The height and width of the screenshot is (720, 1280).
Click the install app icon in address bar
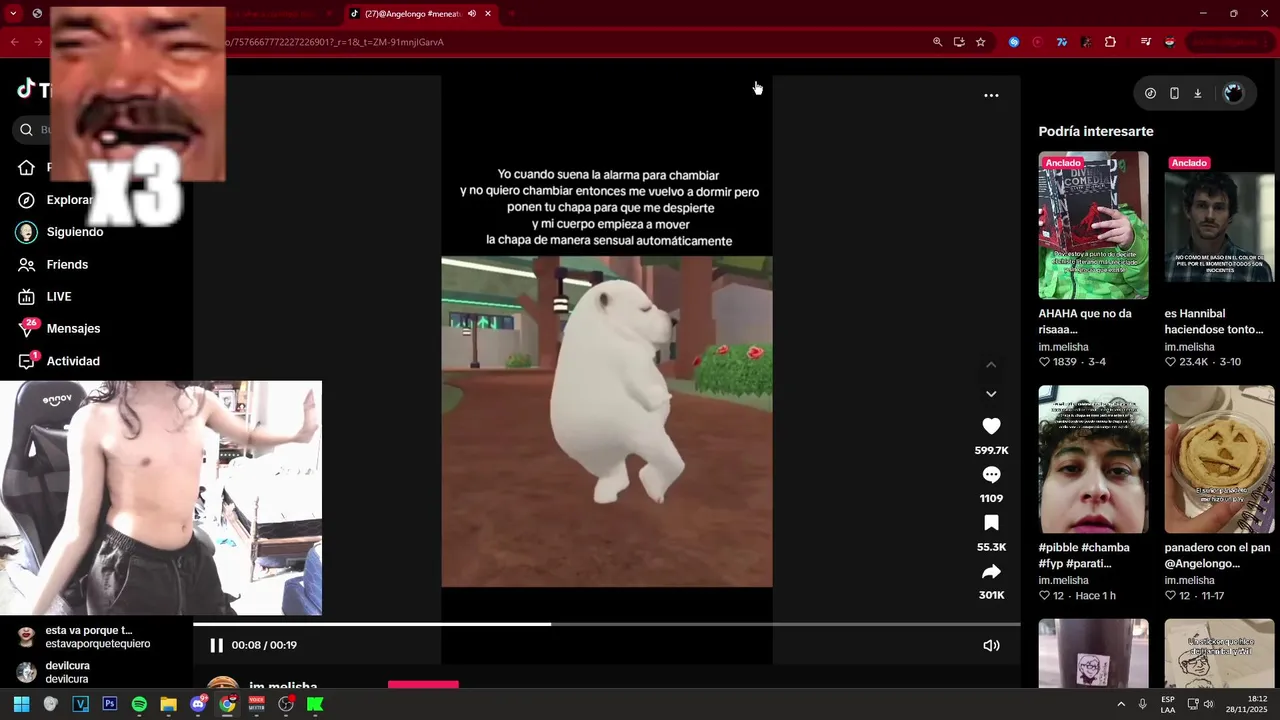(959, 42)
